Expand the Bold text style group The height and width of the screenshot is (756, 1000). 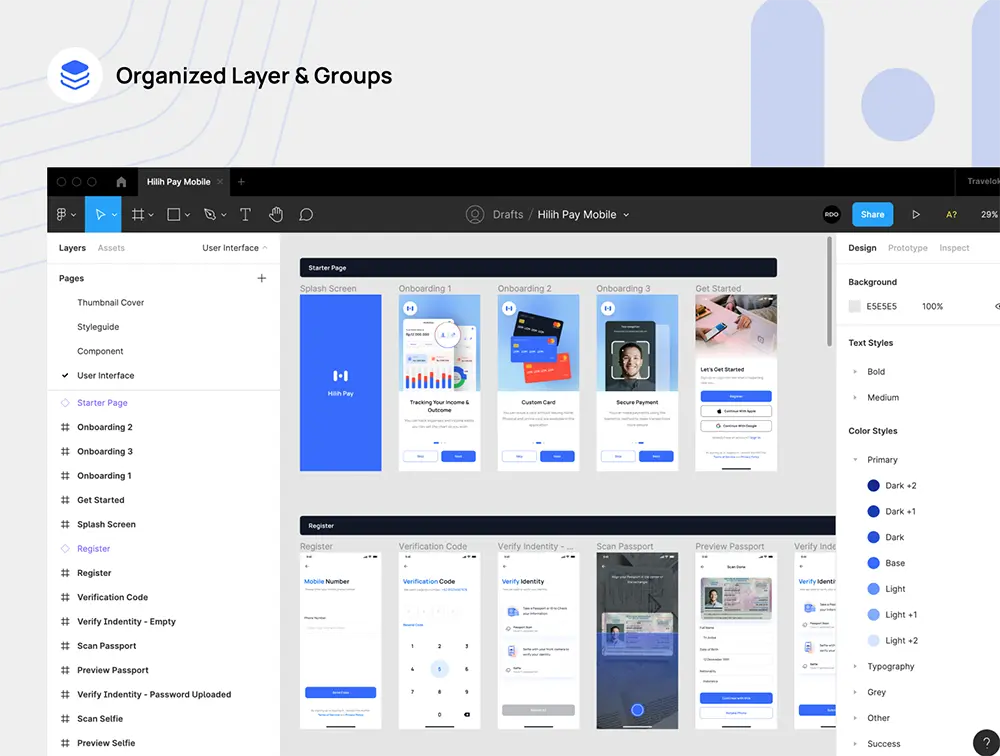855,372
